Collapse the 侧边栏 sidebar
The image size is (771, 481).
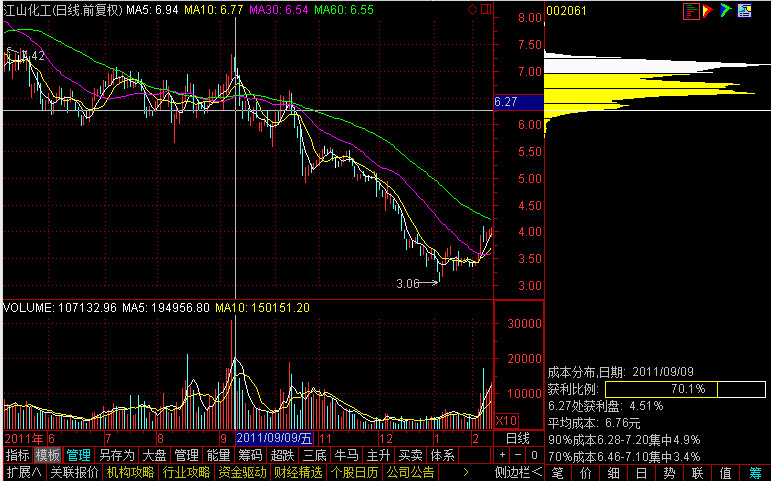(x=518, y=472)
